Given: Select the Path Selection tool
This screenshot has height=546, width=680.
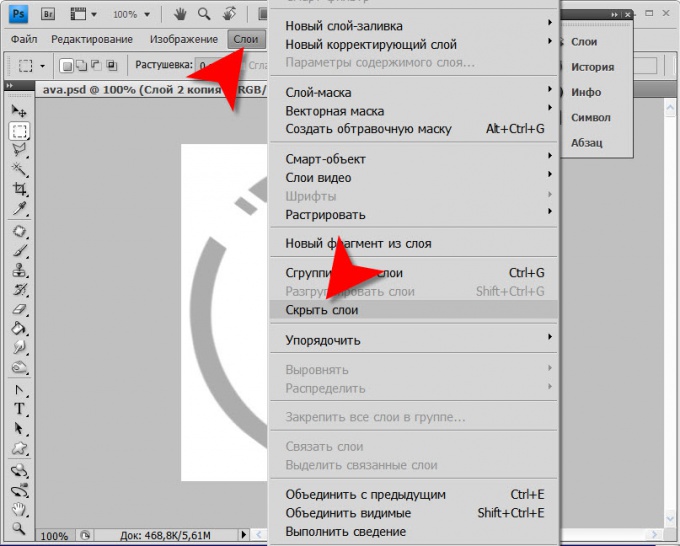Looking at the screenshot, I should point(19,428).
